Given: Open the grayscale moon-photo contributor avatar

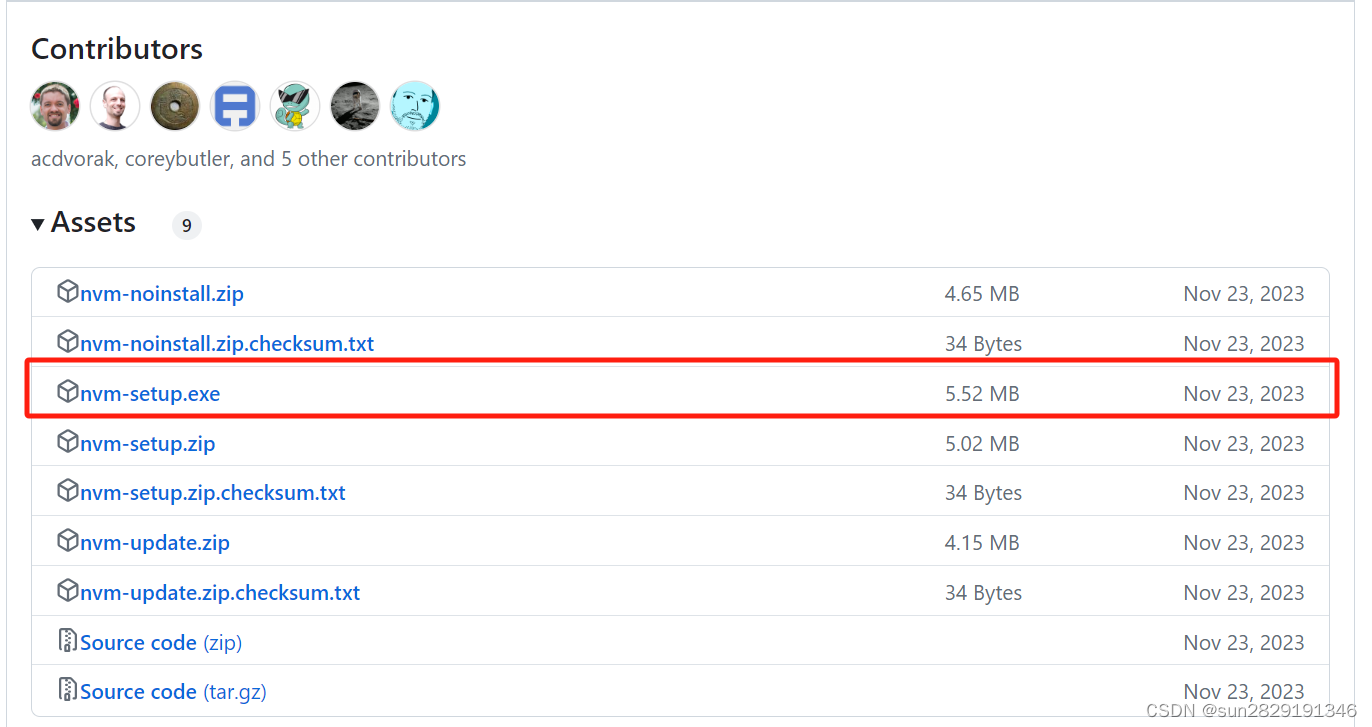Looking at the screenshot, I should (355, 106).
